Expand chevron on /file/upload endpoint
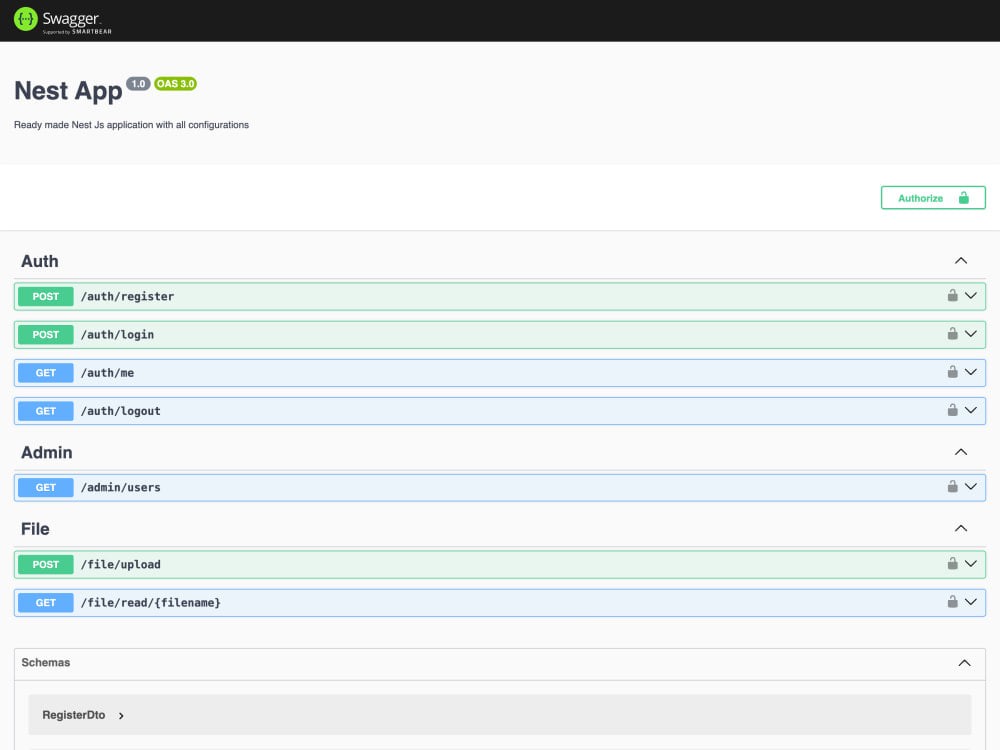1000x750 pixels. (970, 564)
